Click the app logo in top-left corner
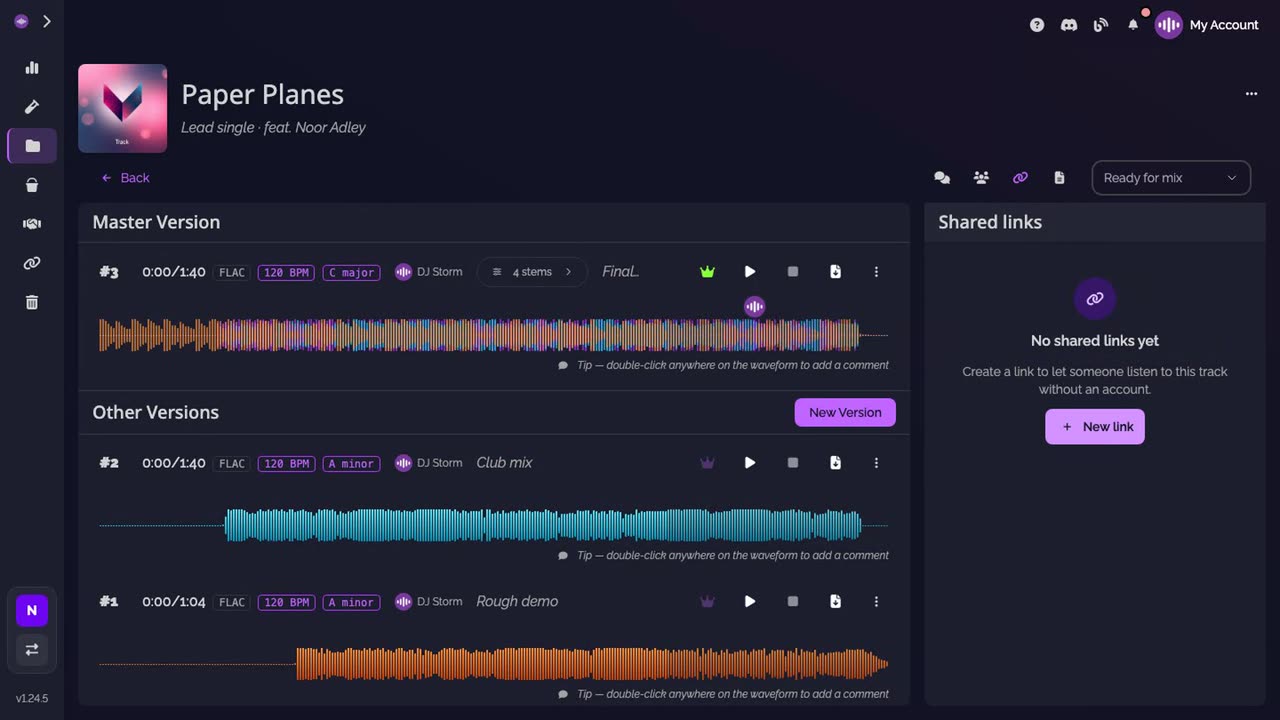This screenshot has width=1280, height=720. pos(21,21)
